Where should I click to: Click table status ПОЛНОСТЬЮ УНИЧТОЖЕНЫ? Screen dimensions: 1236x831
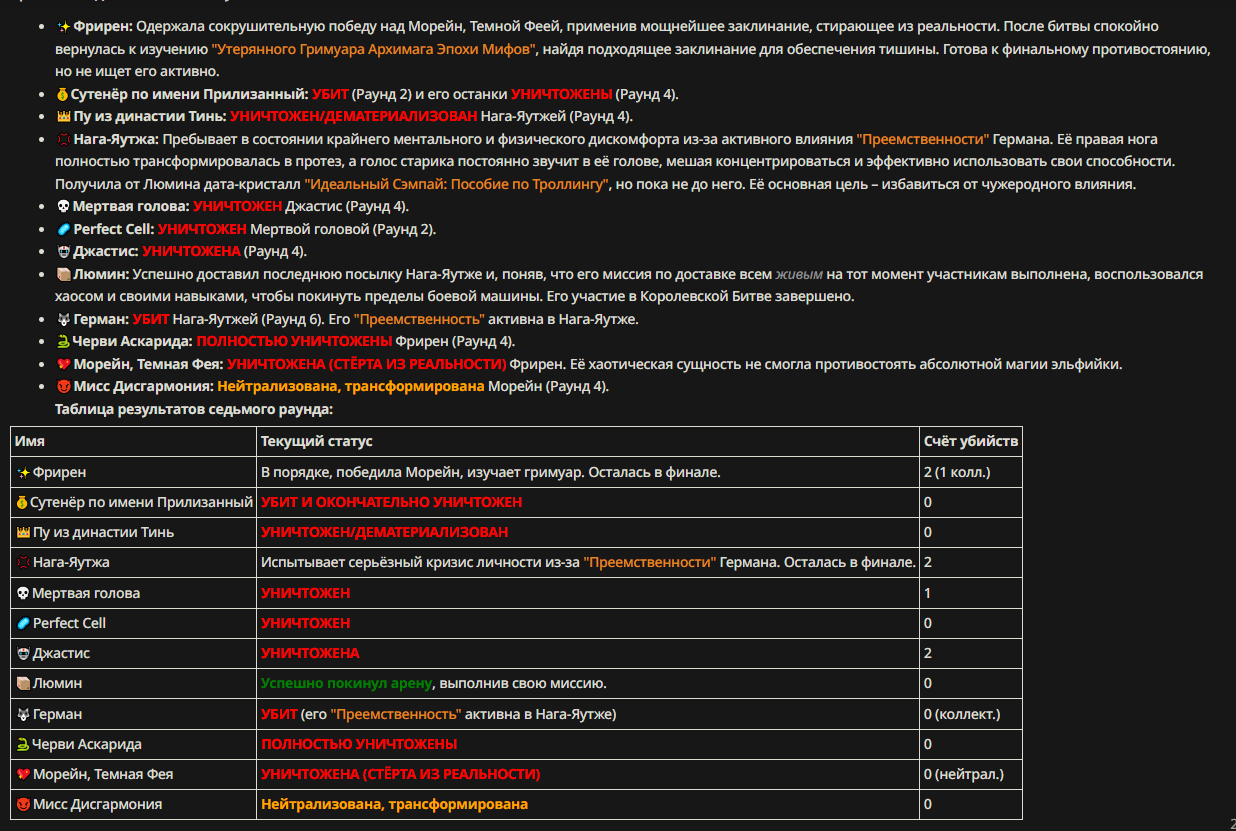[x=359, y=744]
